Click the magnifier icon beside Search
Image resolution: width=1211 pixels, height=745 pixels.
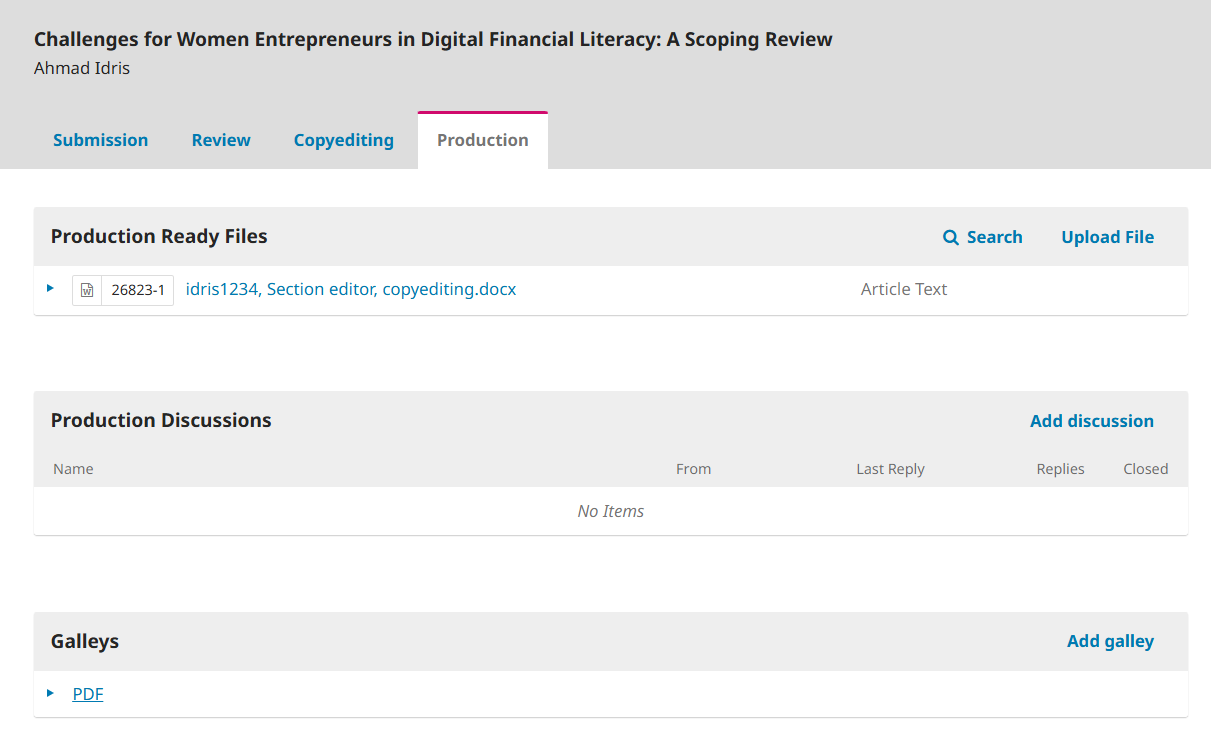[x=951, y=237]
